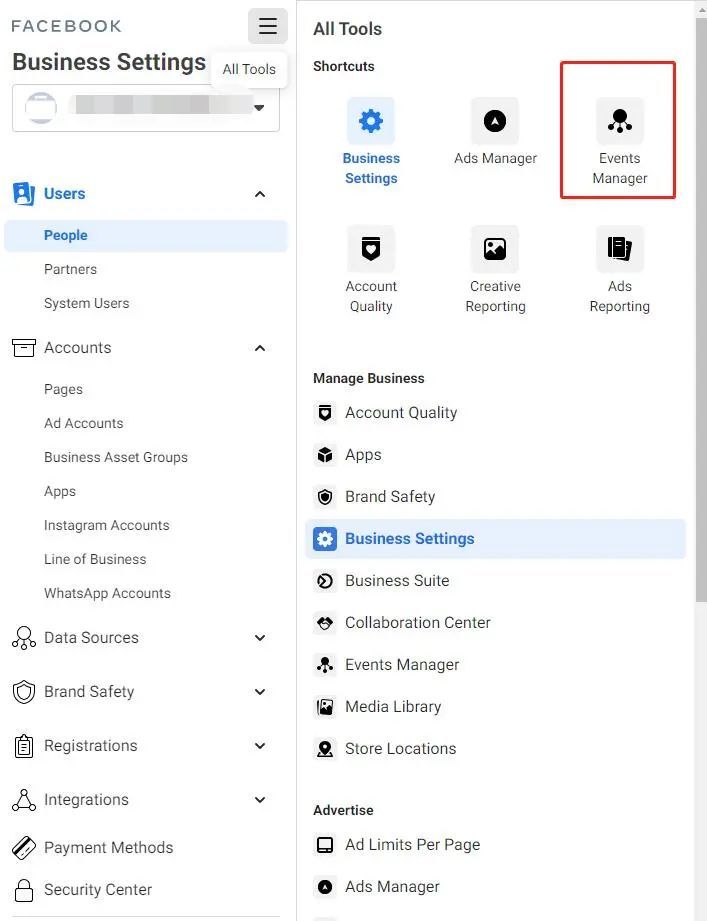Launch Ads Manager shortcut icon
Screen dimensions: 707x921
coord(495,121)
